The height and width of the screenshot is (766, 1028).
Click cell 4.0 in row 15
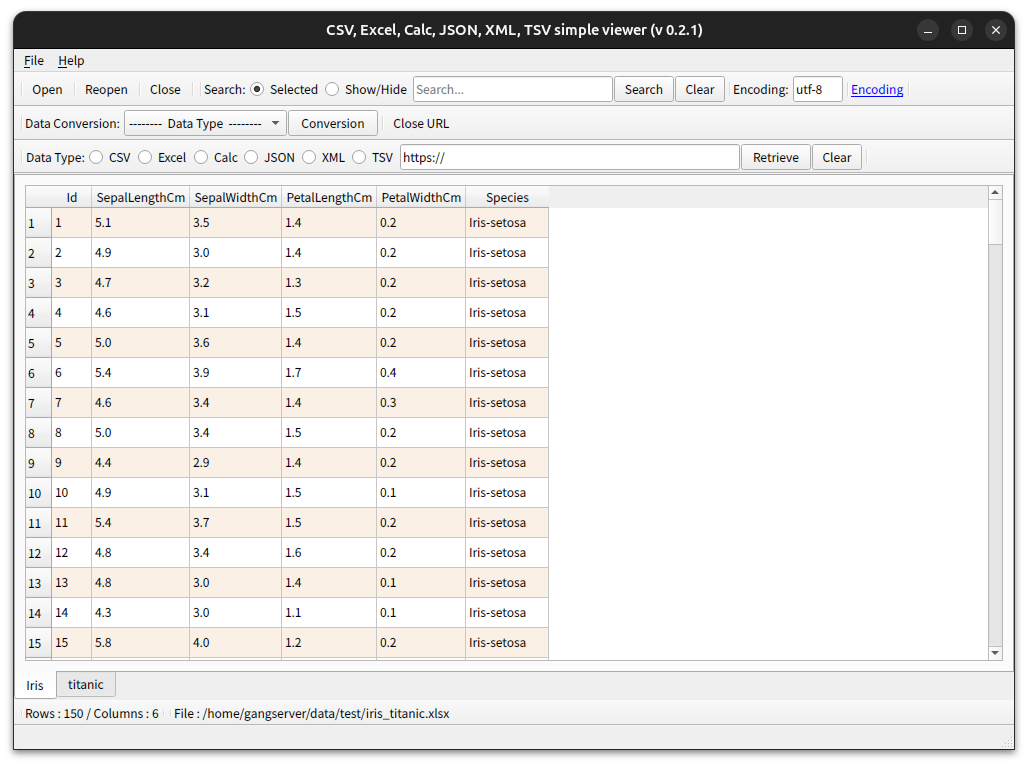(x=236, y=643)
